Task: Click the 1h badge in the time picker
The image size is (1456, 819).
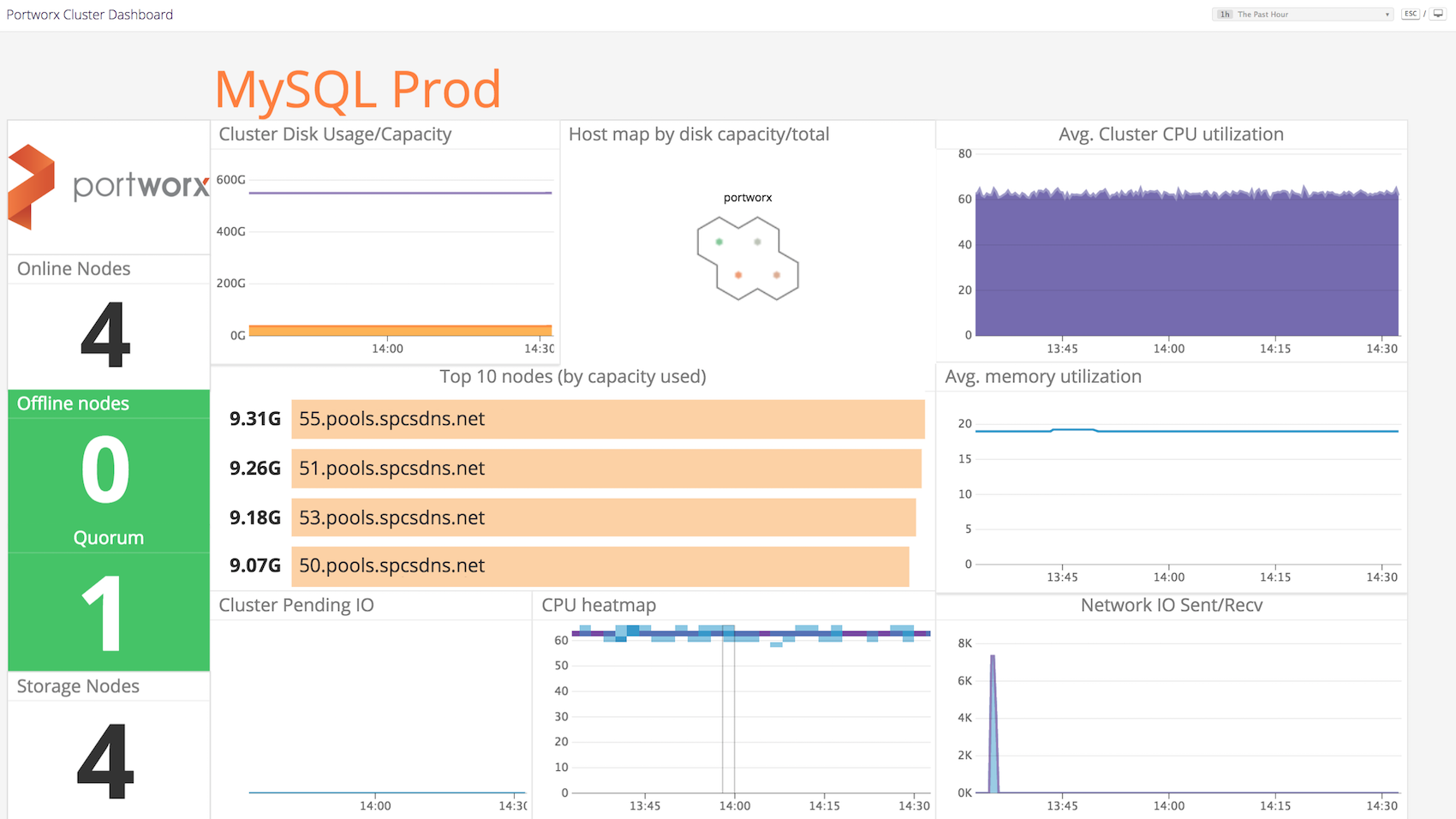Action: (x=1224, y=14)
